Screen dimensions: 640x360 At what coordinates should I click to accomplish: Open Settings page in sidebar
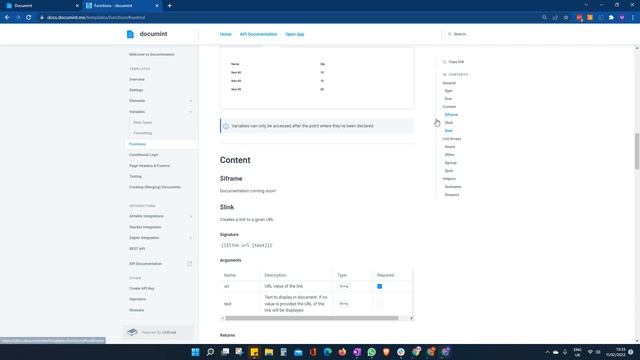[x=136, y=90]
